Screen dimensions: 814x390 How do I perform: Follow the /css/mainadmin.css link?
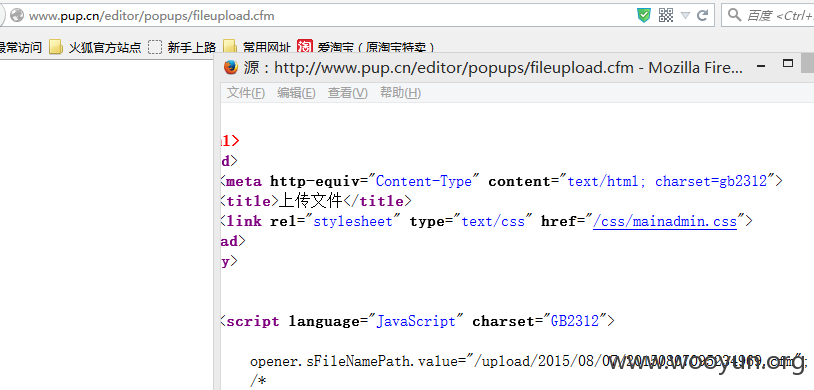pyautogui.click(x=665, y=222)
